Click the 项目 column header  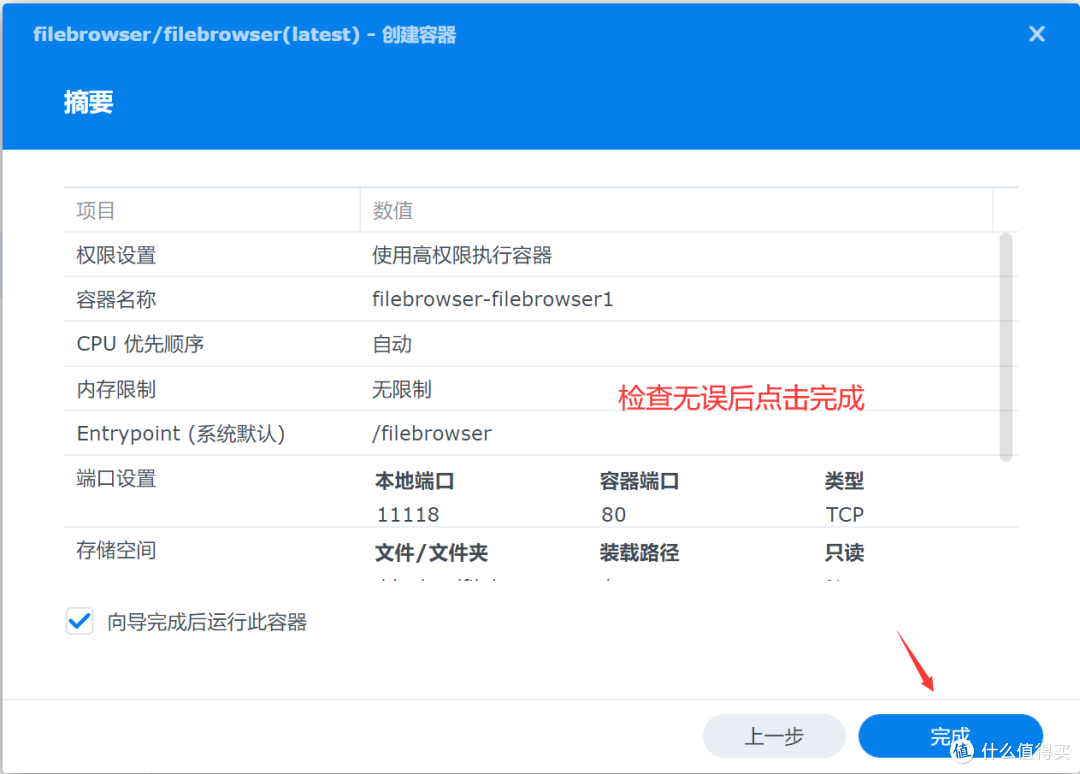96,210
